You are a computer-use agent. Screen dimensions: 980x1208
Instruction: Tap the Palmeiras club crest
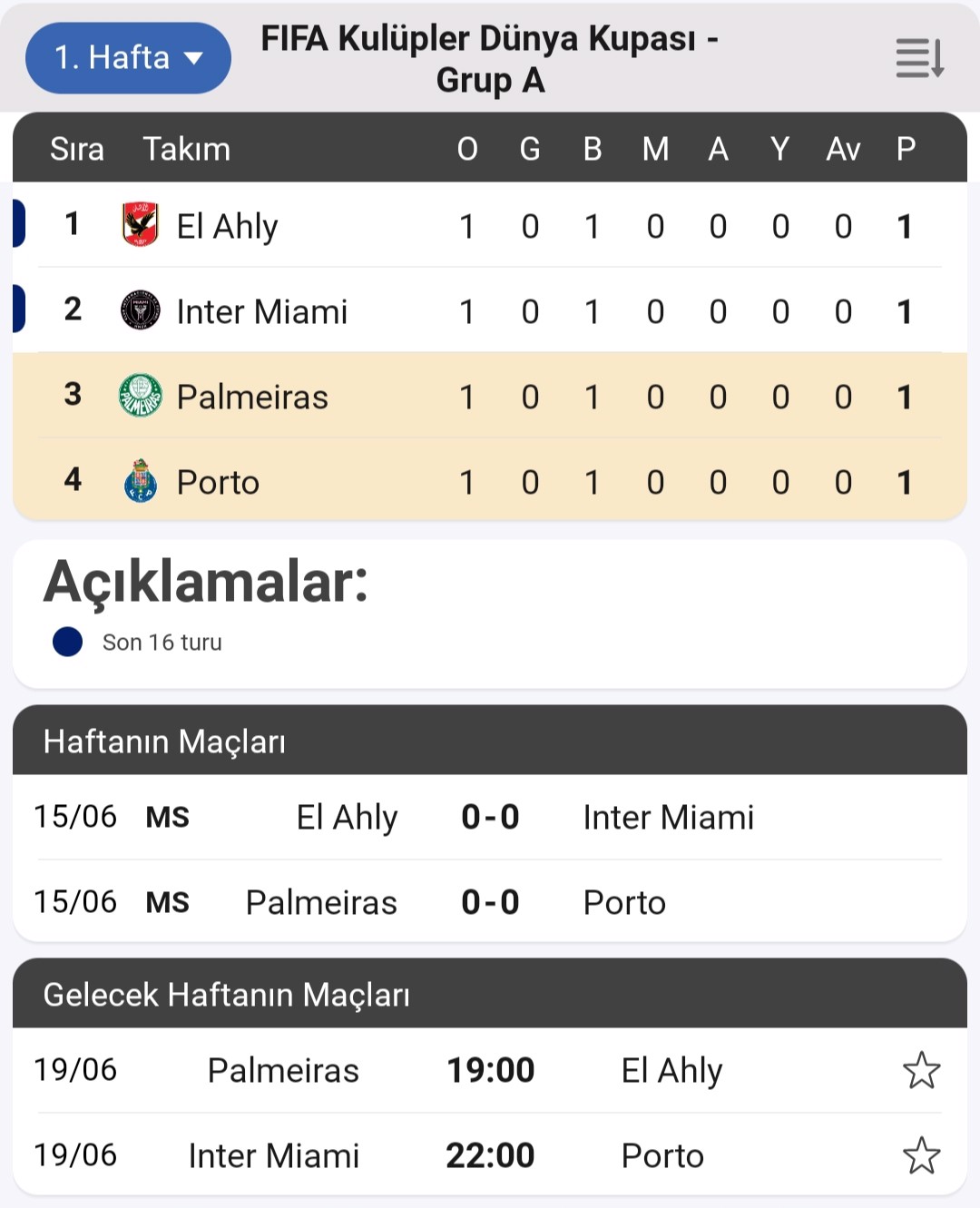point(141,396)
